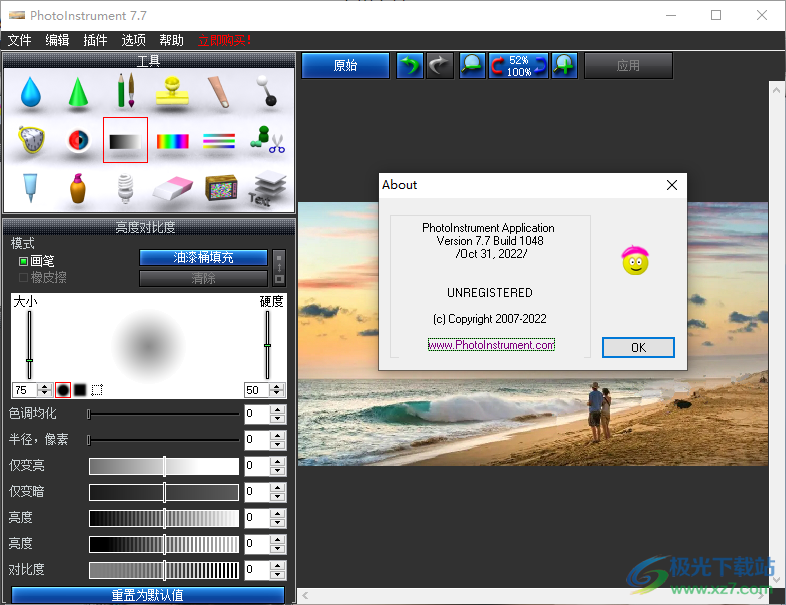Click the zoom out magnifier
The height and width of the screenshot is (605, 786).
[472, 66]
